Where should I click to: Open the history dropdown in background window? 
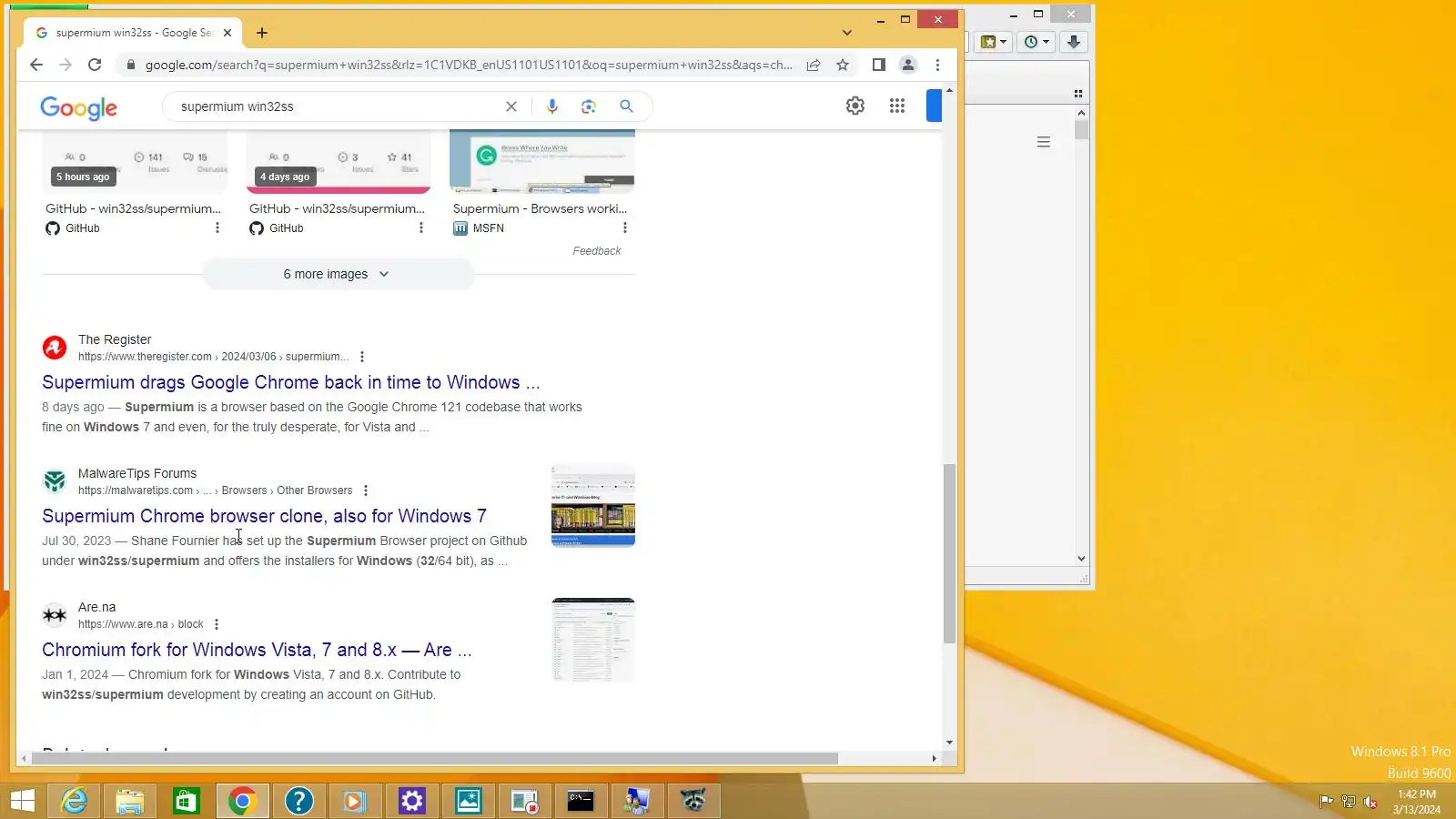pos(1036,42)
